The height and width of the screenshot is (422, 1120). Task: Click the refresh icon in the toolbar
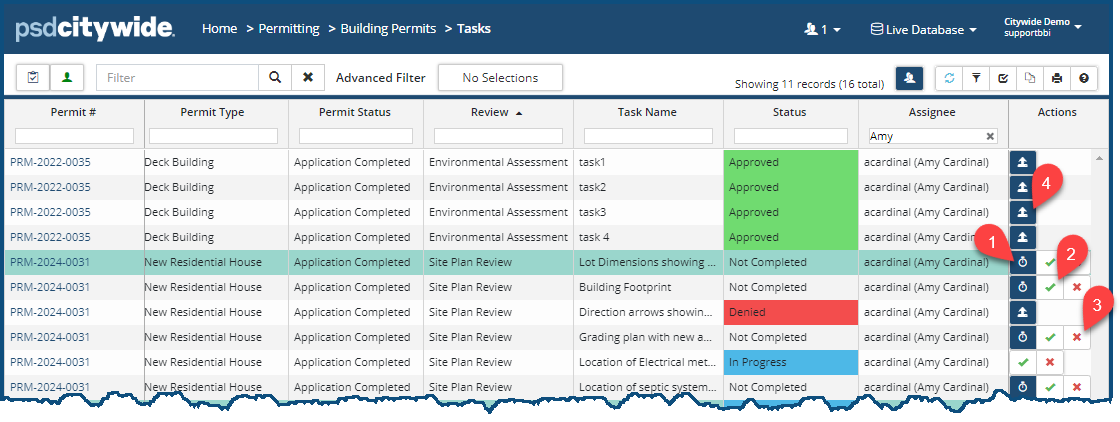point(949,78)
